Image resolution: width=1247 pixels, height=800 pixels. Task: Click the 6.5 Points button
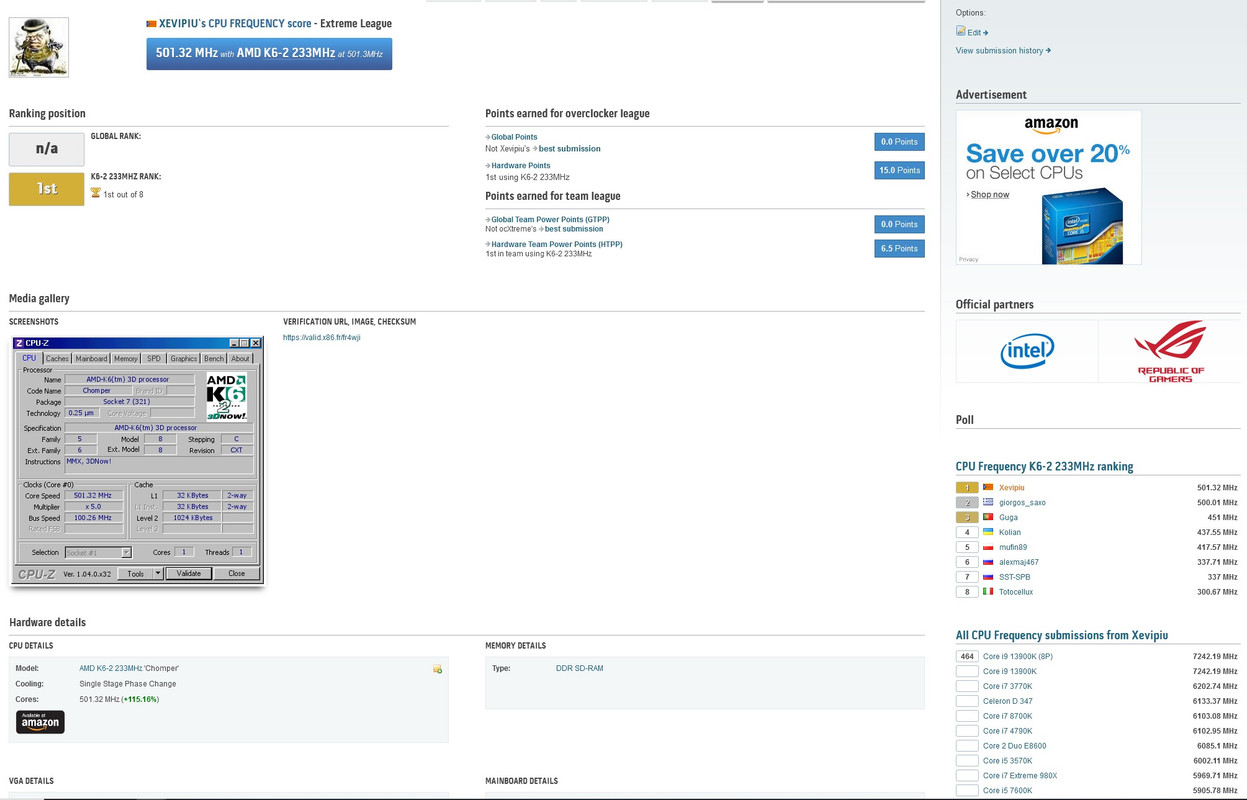click(x=899, y=248)
